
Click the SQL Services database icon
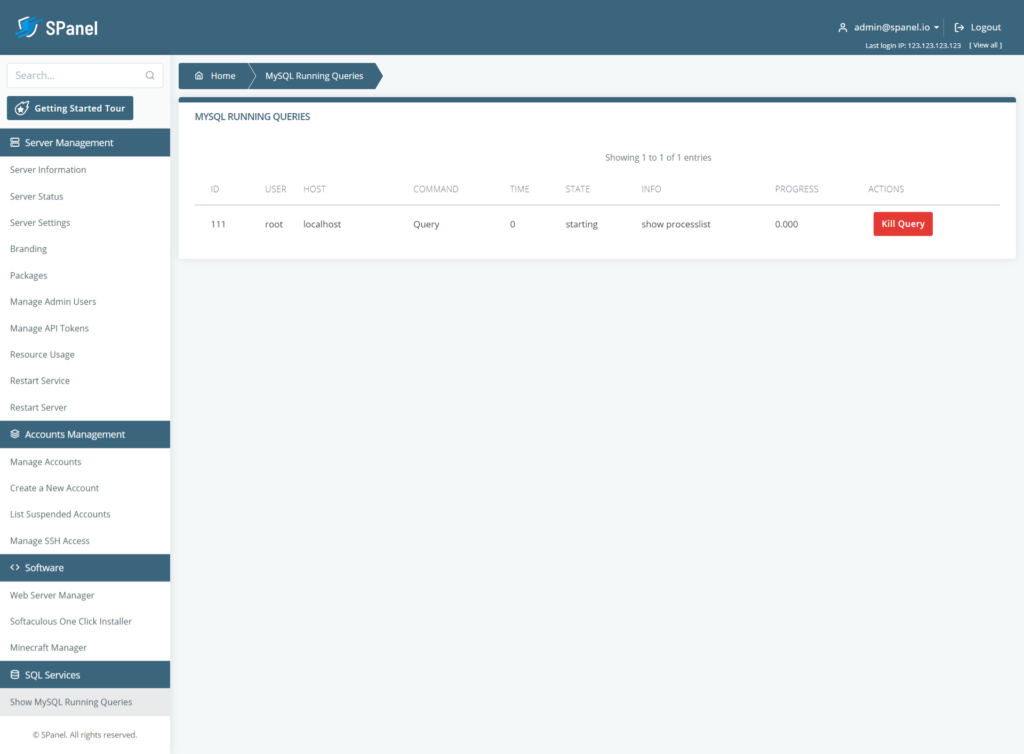click(14, 674)
